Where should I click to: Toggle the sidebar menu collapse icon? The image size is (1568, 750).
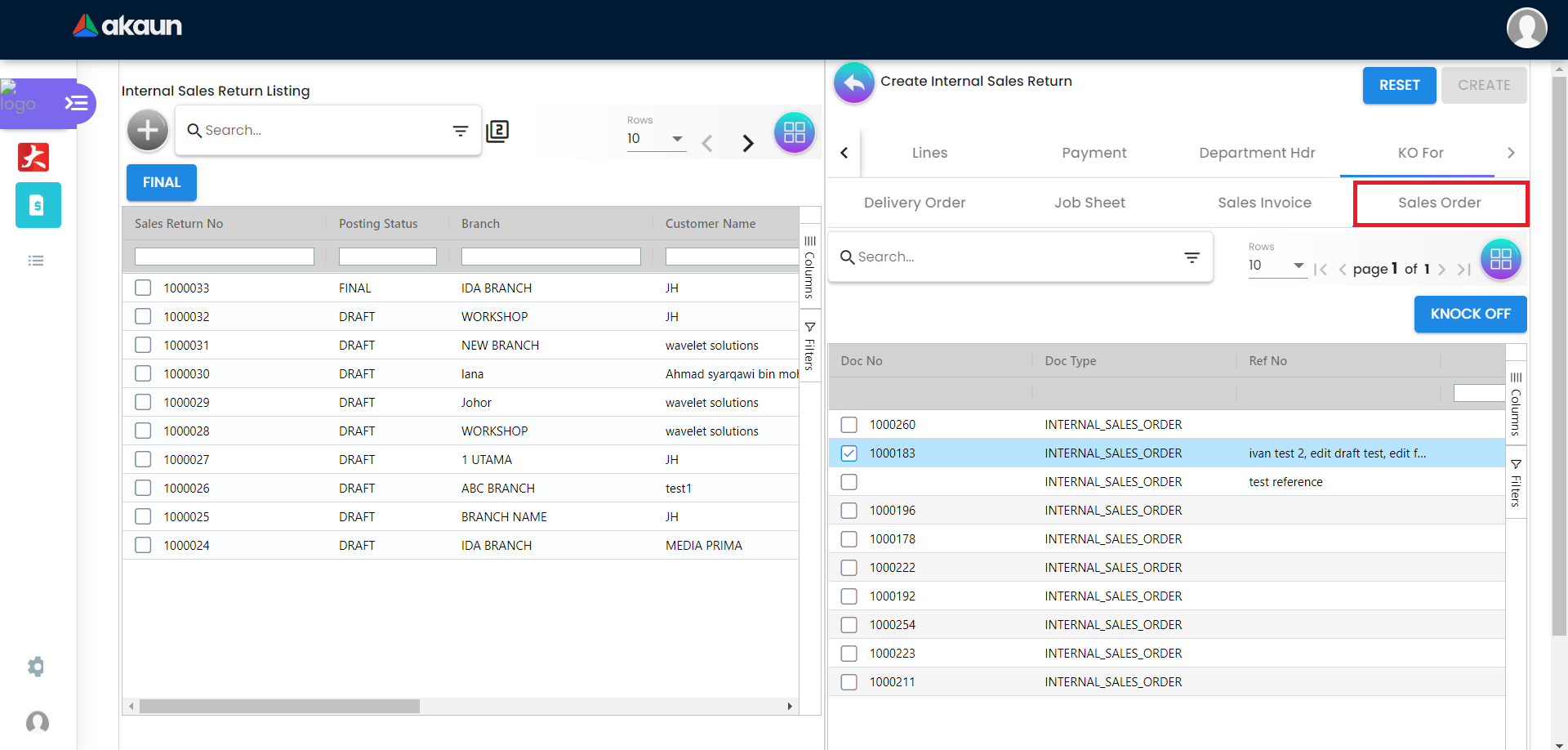coord(77,103)
